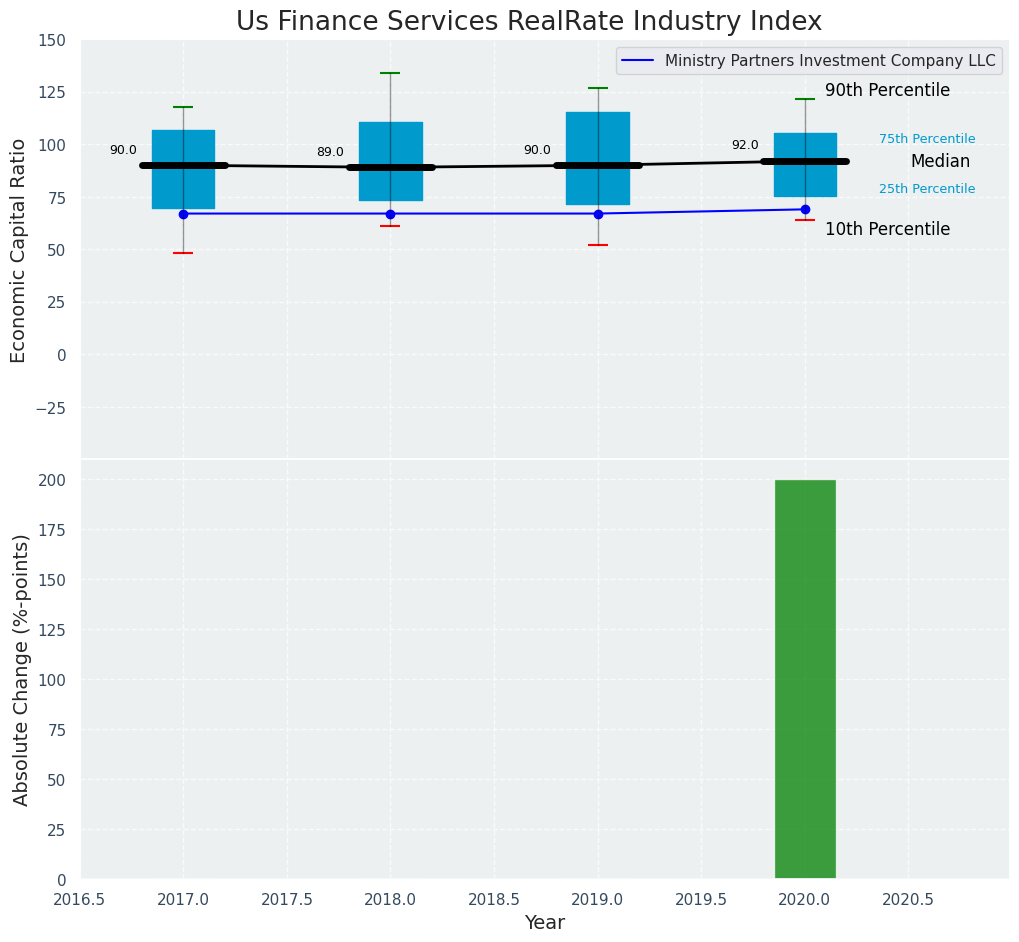Click the green top whisker cap at 2018
This screenshot has height=942, width=1019.
click(x=390, y=73)
